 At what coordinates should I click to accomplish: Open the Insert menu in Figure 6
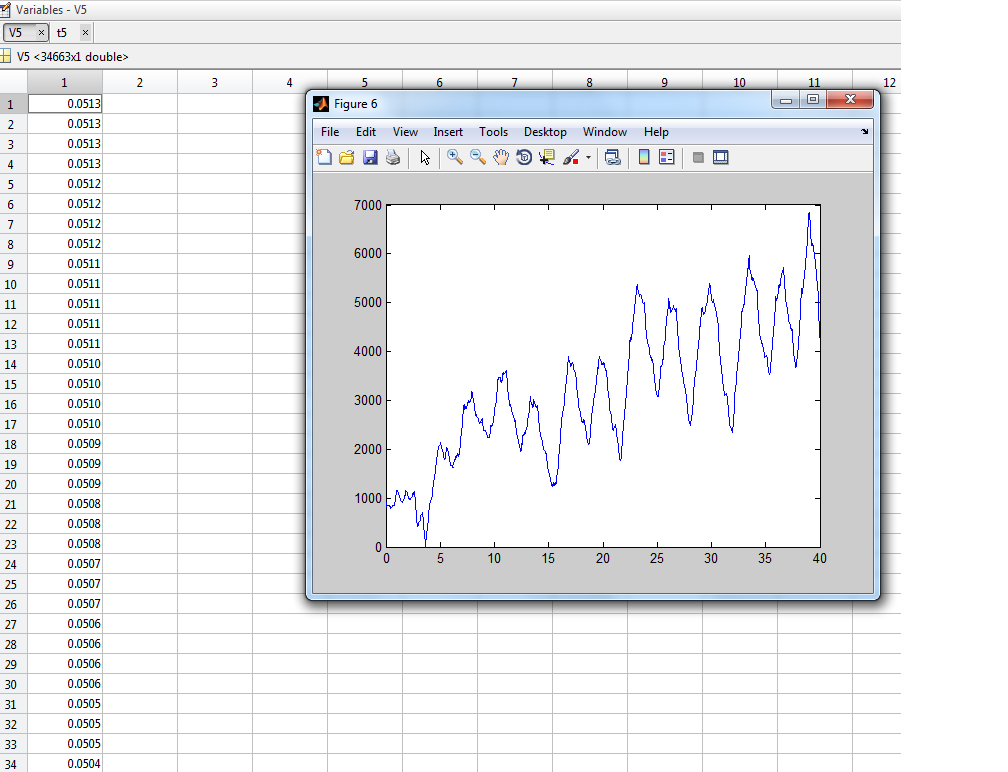pyautogui.click(x=448, y=132)
